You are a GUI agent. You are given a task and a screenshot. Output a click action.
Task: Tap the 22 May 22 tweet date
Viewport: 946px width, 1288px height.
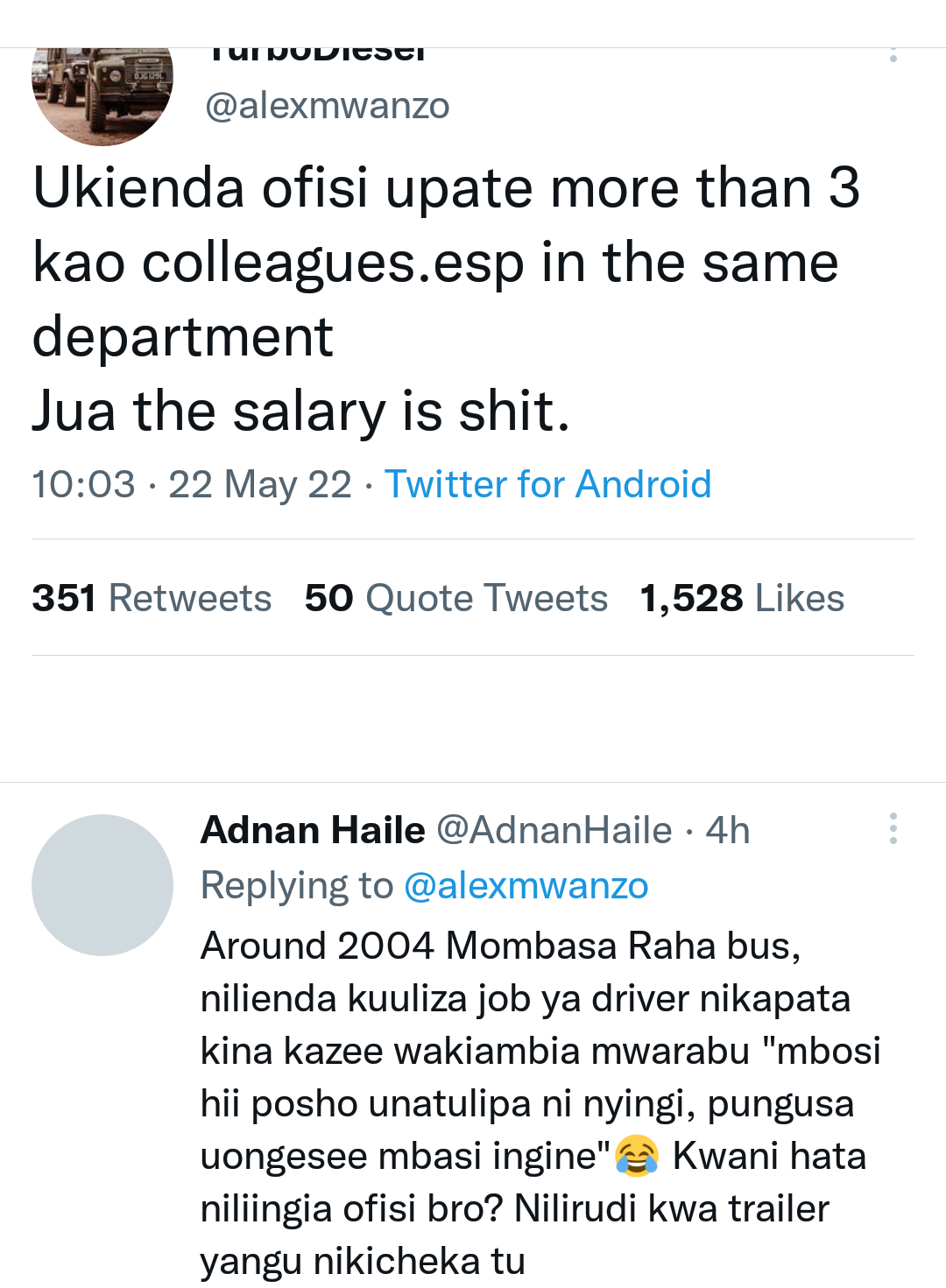coord(259,484)
